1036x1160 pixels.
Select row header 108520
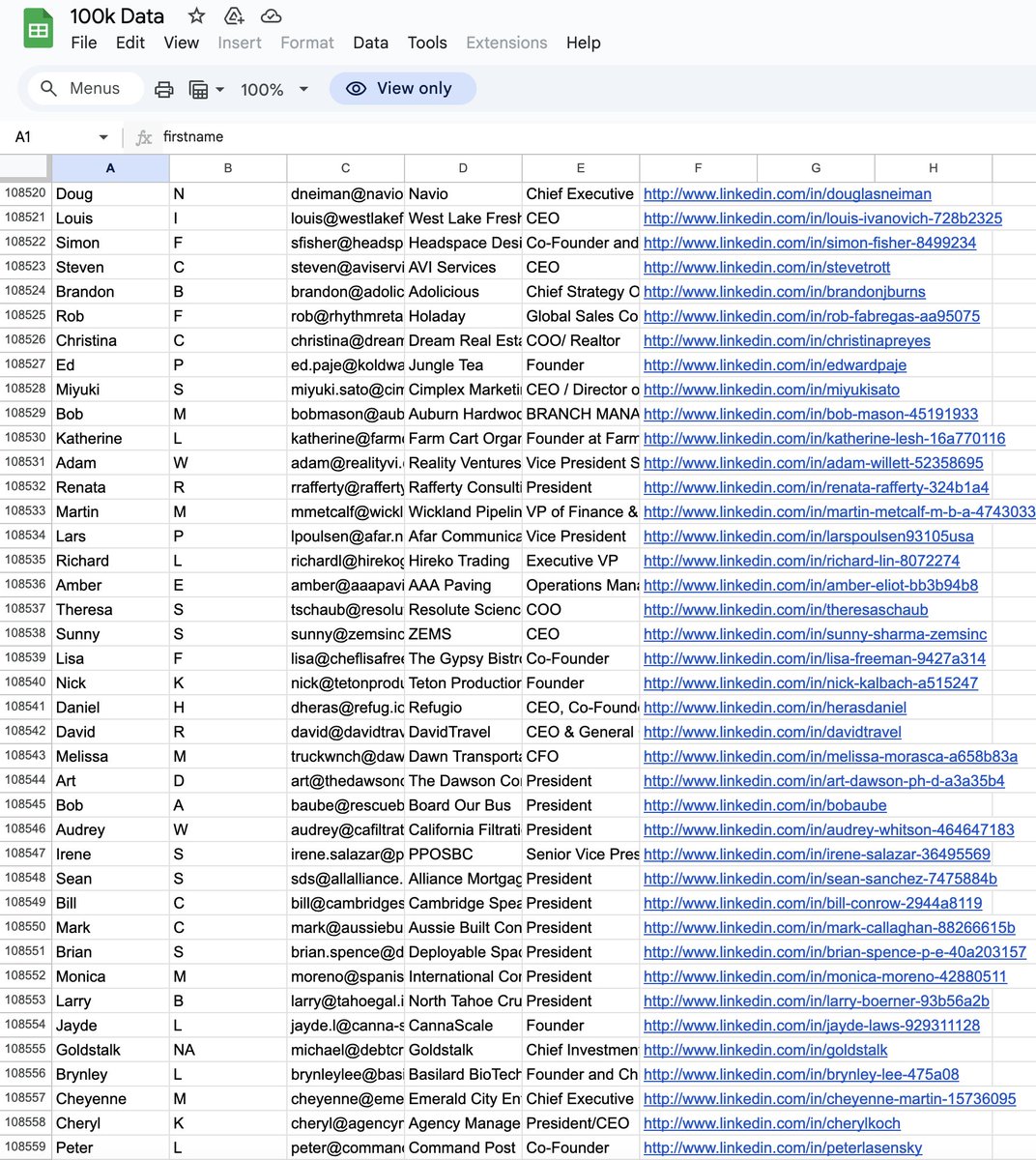25,193
